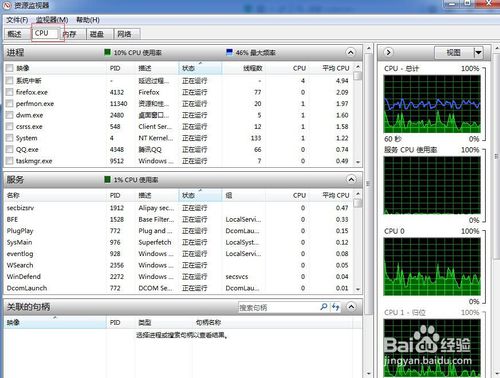Viewport: 500px width, 378px height.
Task: Click the 资源监视器 title bar icon
Action: pos(7,6)
